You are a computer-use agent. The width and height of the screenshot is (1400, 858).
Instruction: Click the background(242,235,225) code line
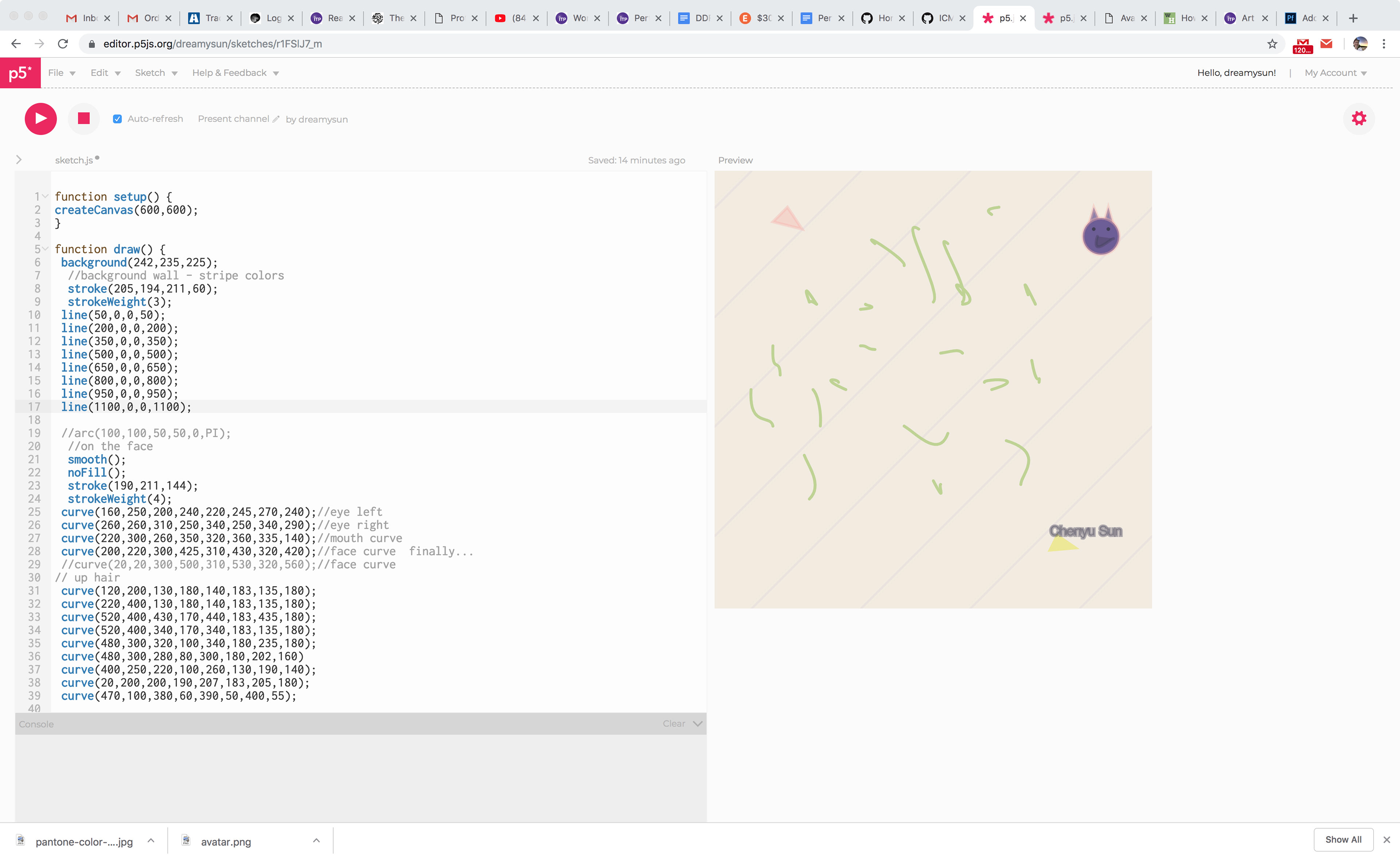point(139,262)
